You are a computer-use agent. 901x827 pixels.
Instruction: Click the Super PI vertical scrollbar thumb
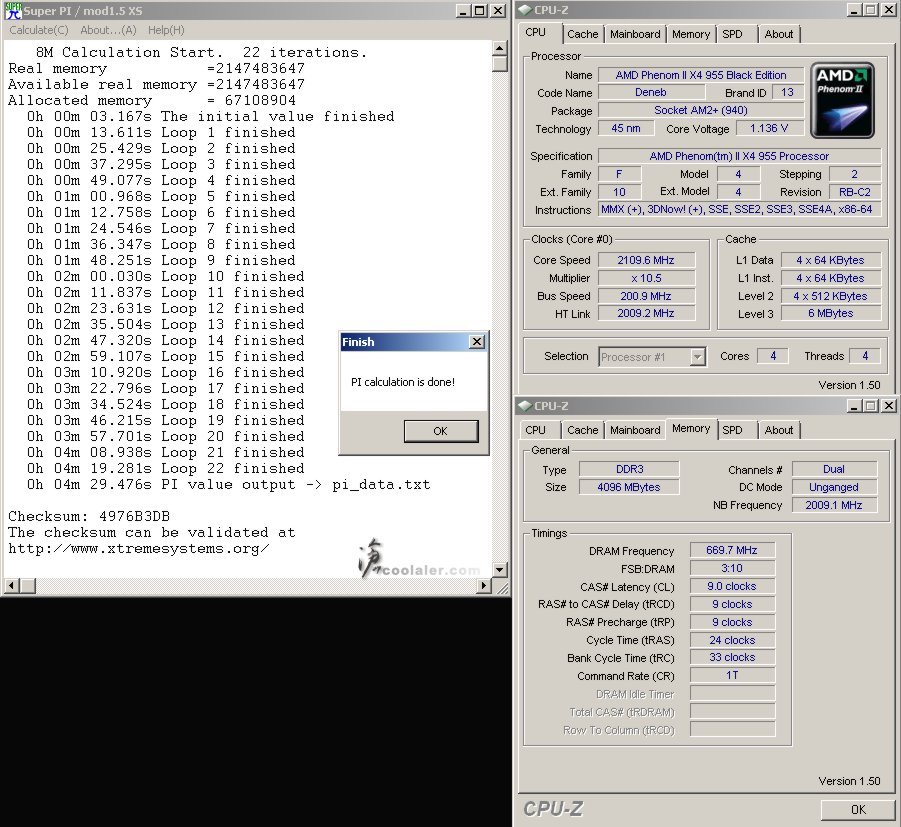[x=499, y=63]
